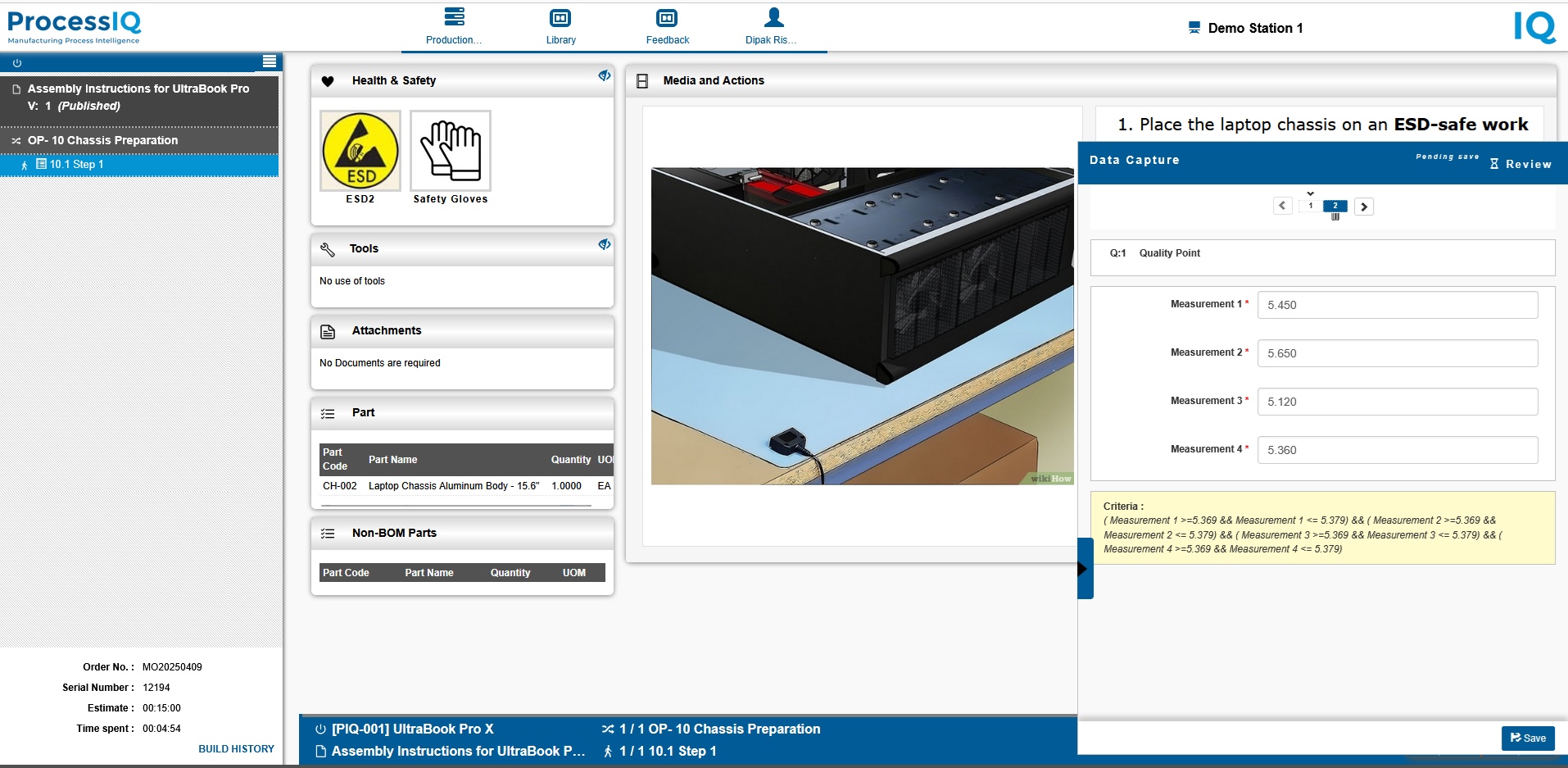
Task: Toggle audio readout for Health & Safety
Action: click(x=604, y=75)
